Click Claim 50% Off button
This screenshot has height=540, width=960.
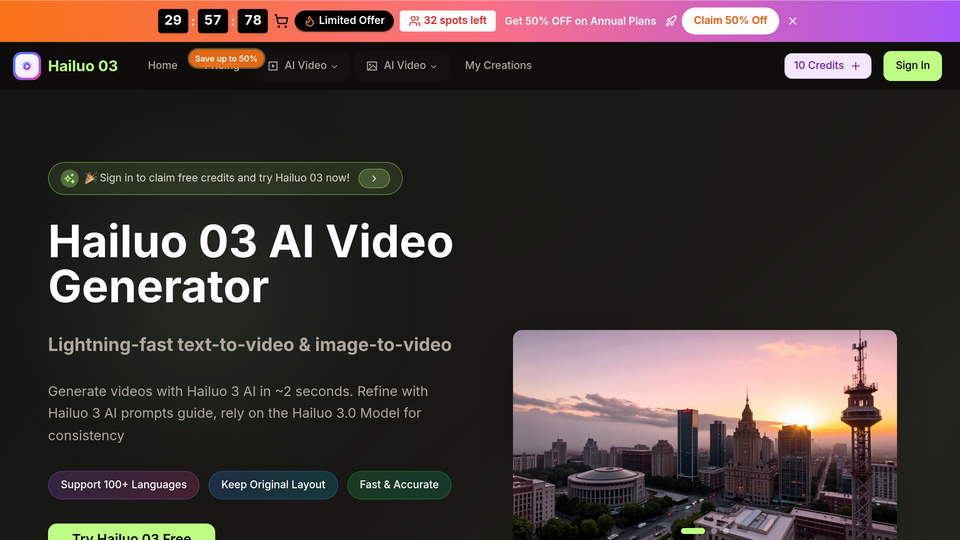point(730,21)
